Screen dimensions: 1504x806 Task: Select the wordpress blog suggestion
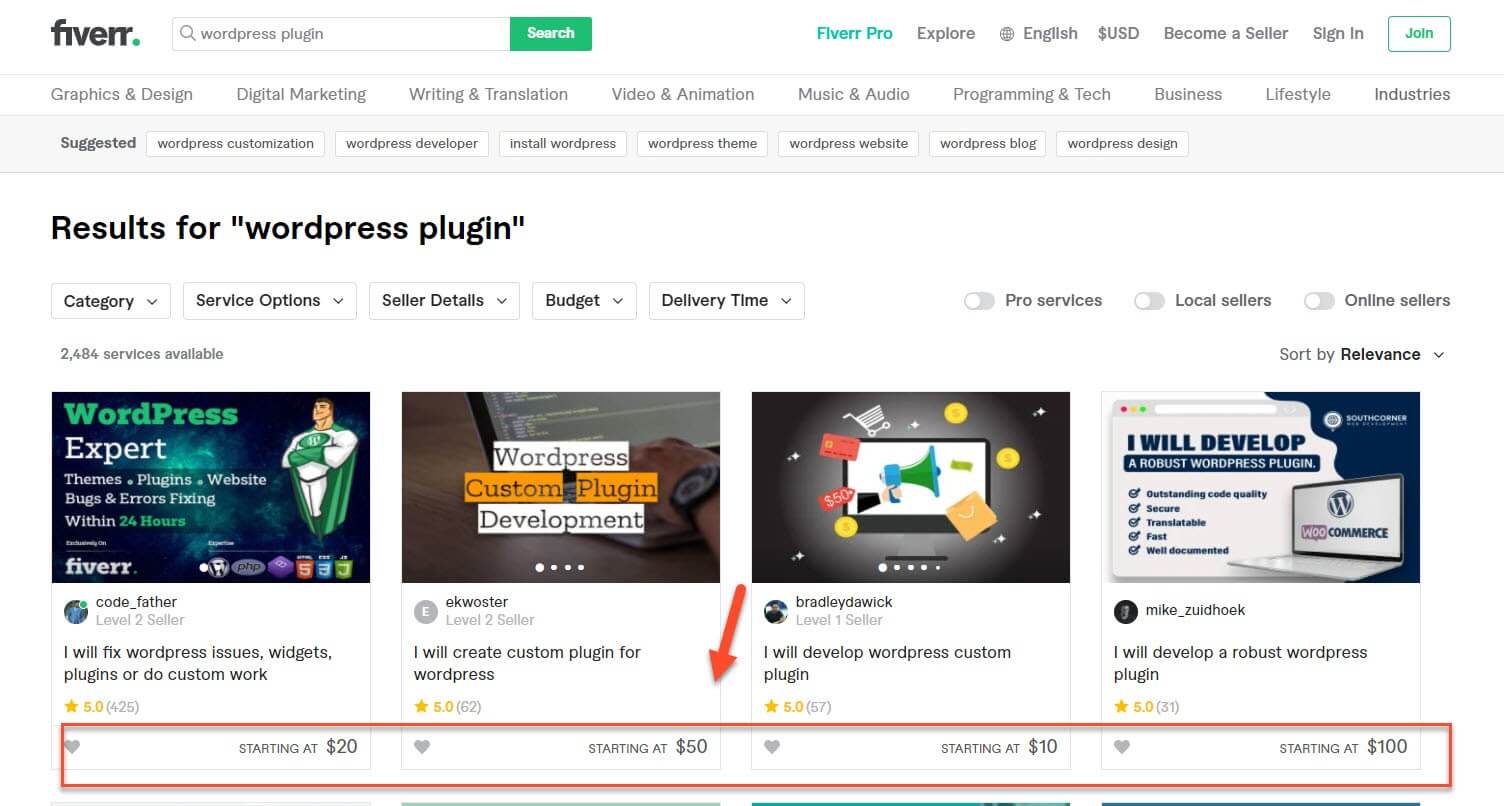988,143
